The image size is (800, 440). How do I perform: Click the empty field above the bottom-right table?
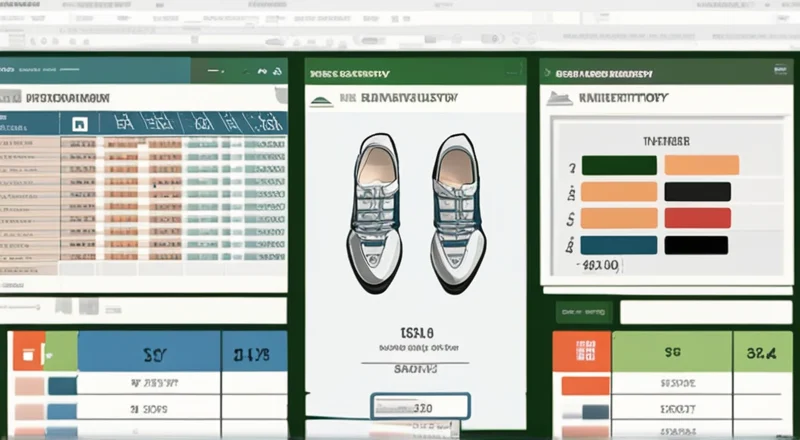click(x=698, y=313)
